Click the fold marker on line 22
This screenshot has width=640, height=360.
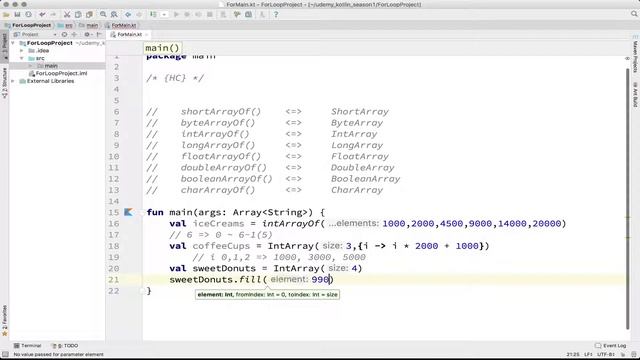pos(142,291)
